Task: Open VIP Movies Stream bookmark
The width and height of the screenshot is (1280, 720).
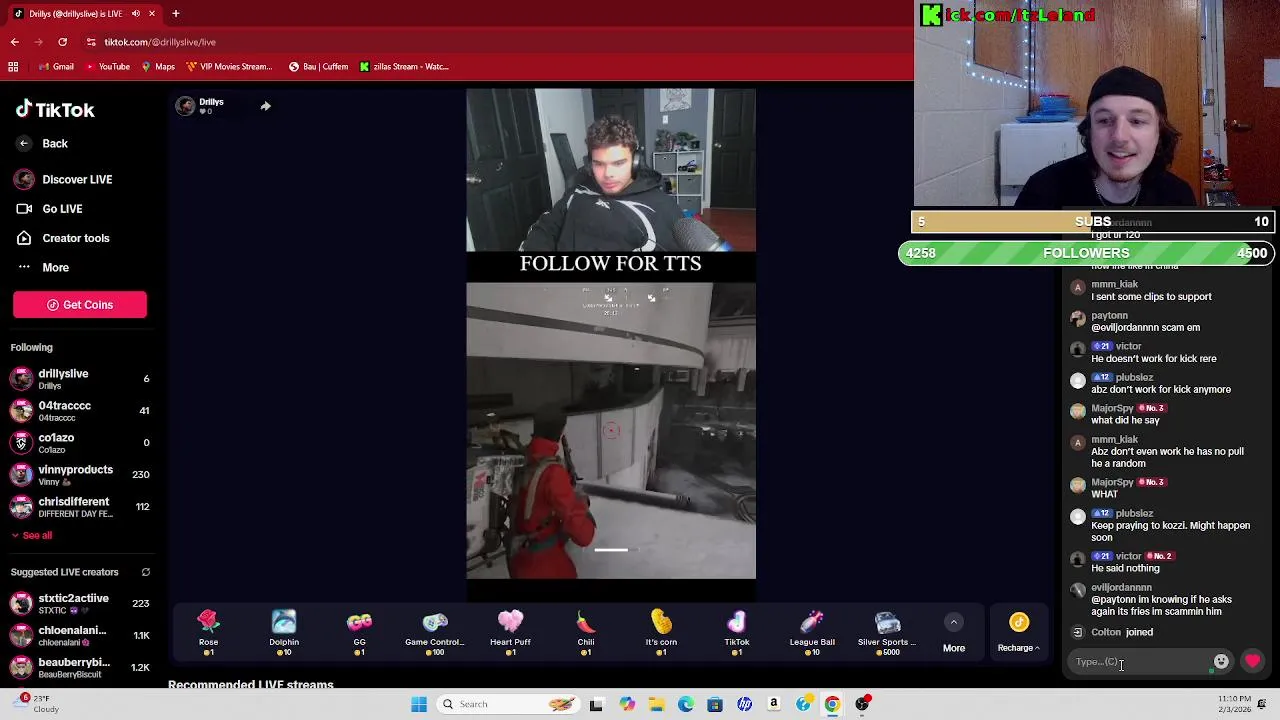Action: 228,67
